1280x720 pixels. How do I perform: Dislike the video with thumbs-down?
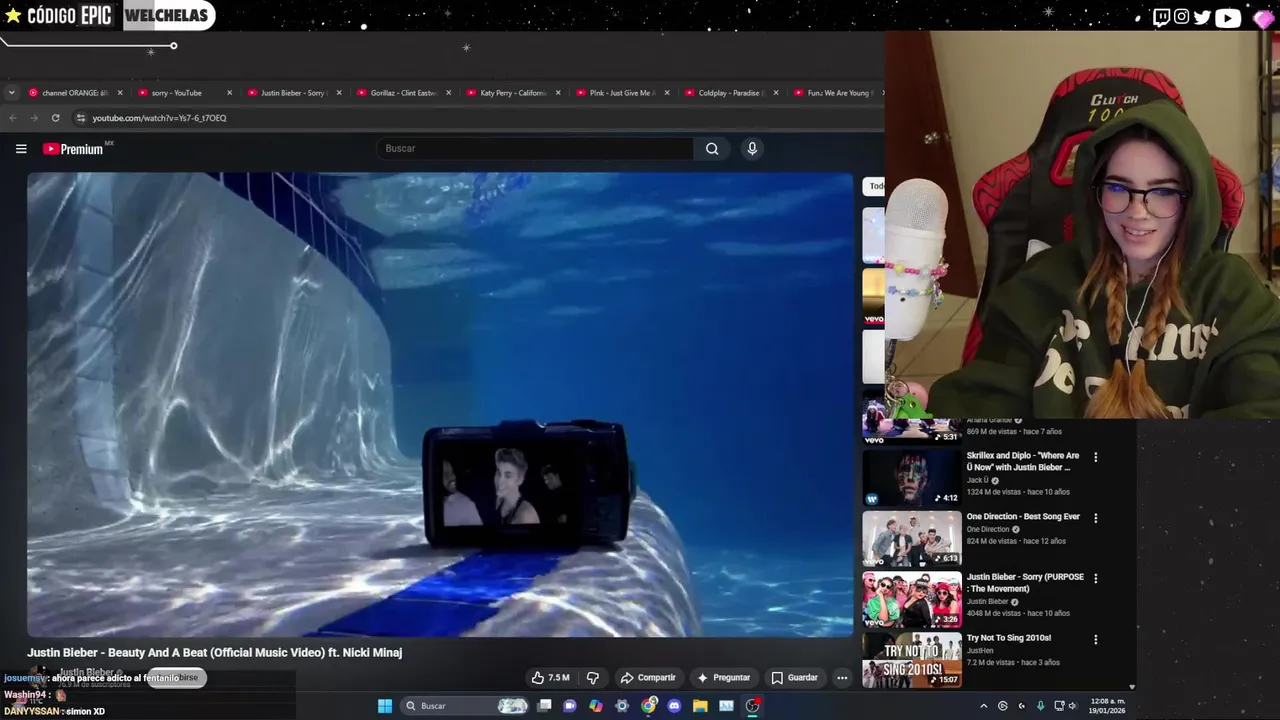(x=592, y=678)
